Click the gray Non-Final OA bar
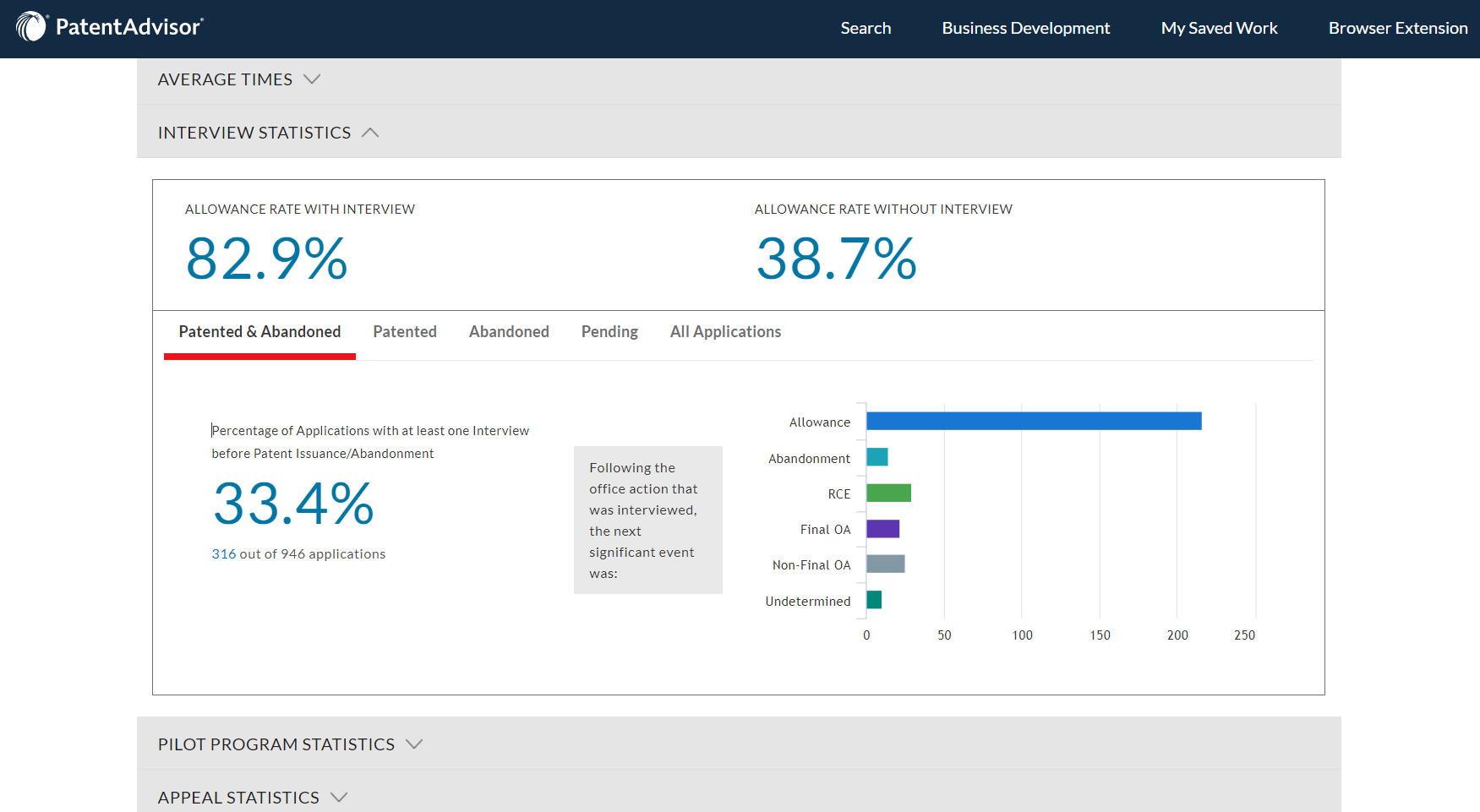This screenshot has height=812, width=1480. click(885, 564)
